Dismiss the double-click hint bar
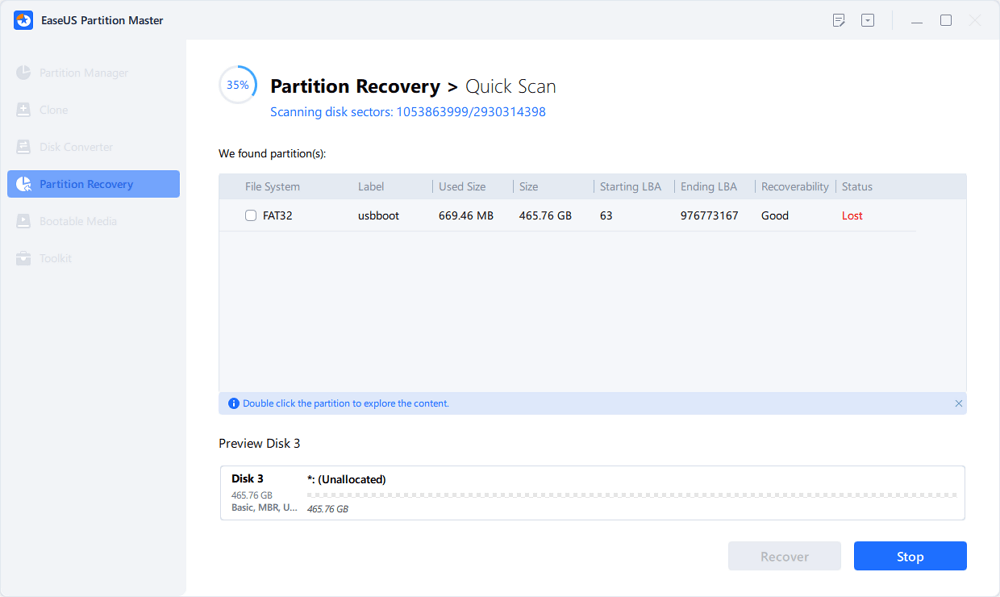Viewport: 1000px width, 597px height. (959, 404)
